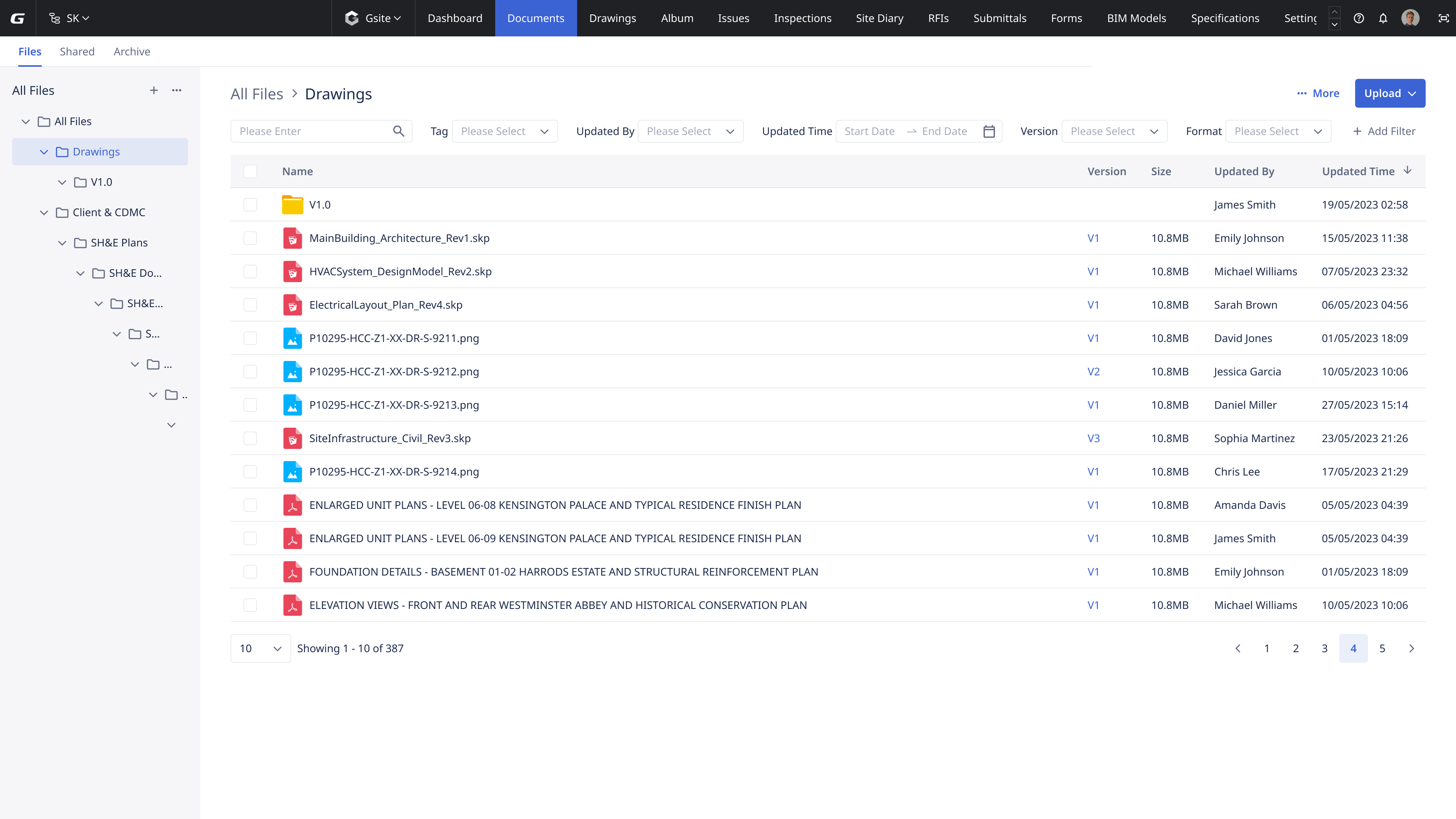Open the calendar icon in Updated Time
1456x819 pixels.
988,131
